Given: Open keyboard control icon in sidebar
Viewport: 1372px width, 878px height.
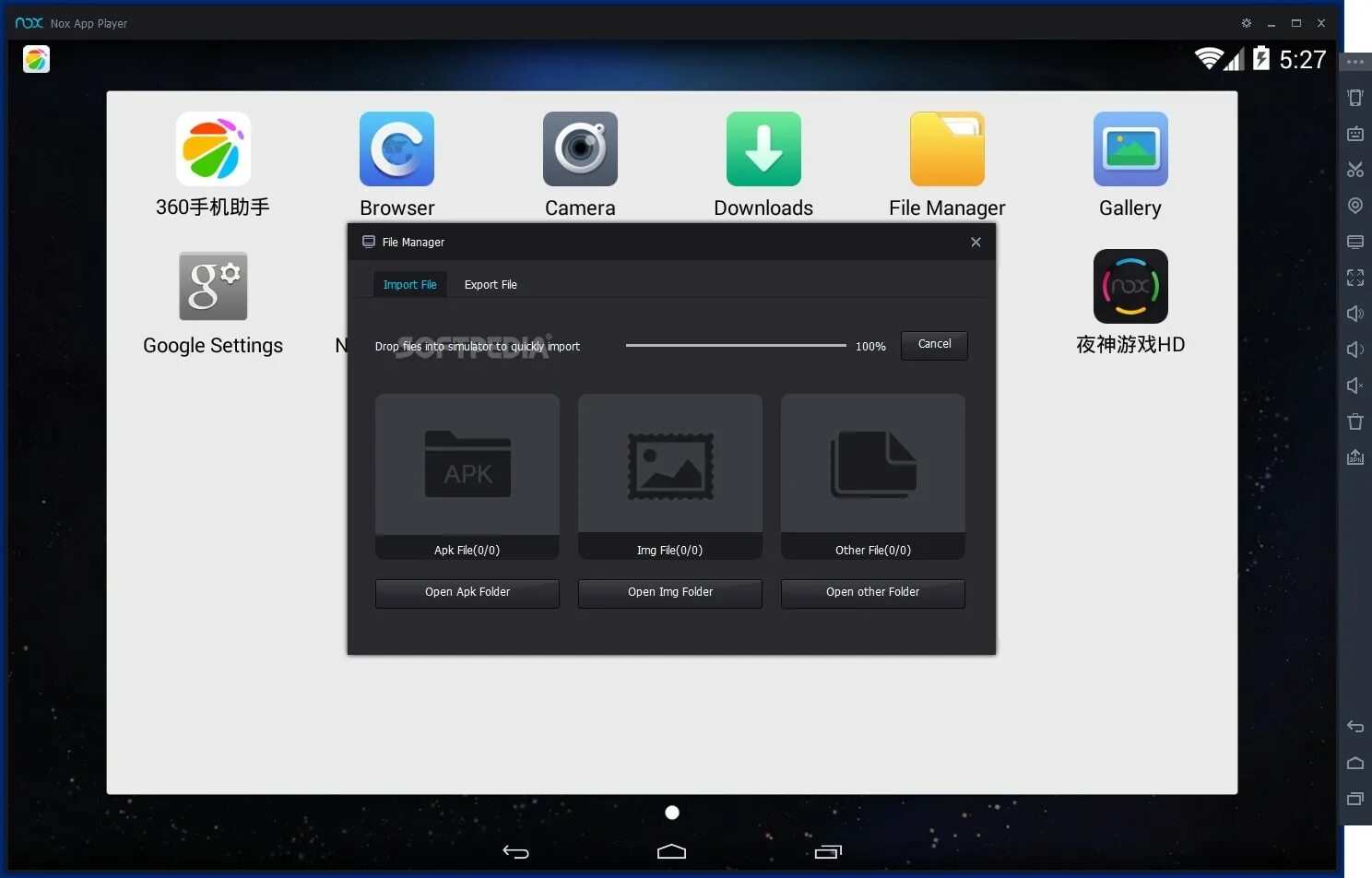Looking at the screenshot, I should 1355,134.
